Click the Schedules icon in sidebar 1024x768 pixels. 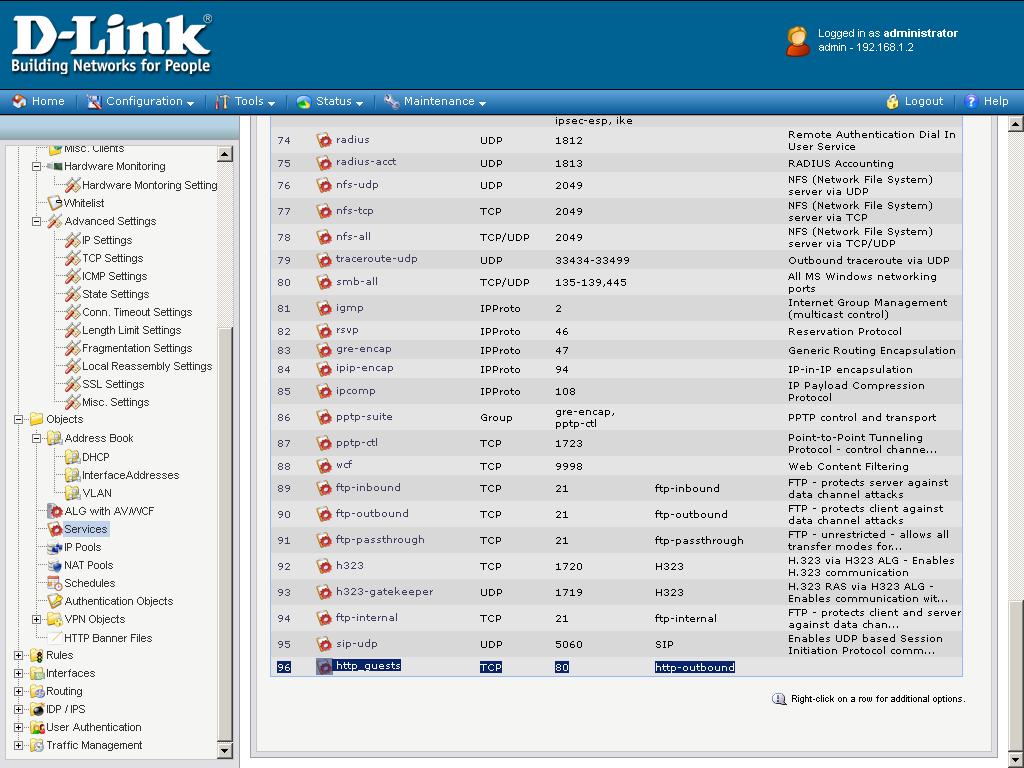point(55,583)
